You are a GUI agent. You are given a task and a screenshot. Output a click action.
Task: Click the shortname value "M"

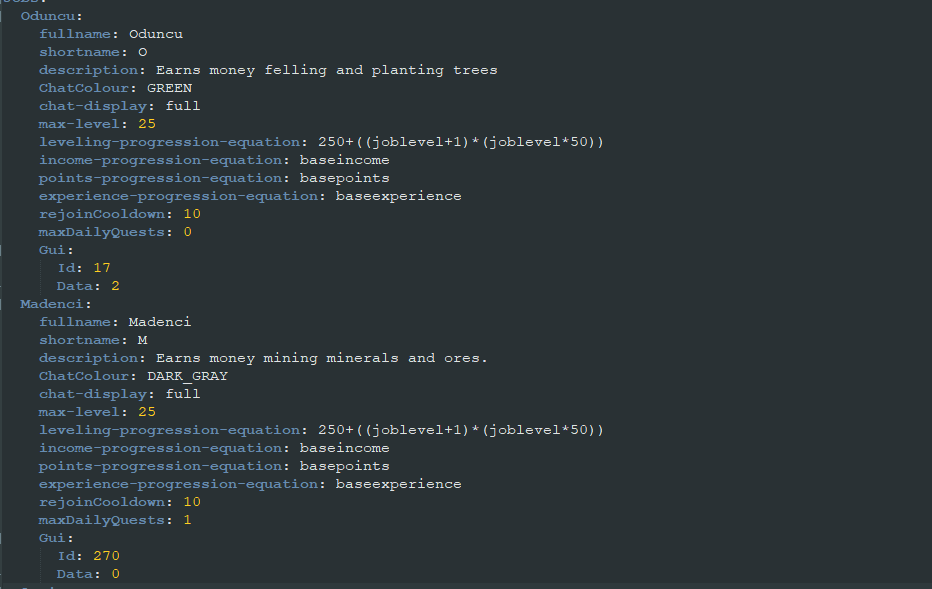click(x=143, y=340)
